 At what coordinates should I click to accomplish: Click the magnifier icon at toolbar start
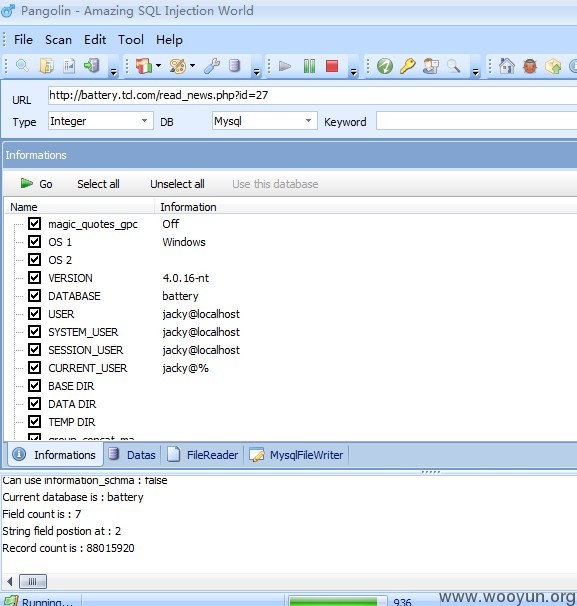[x=22, y=66]
